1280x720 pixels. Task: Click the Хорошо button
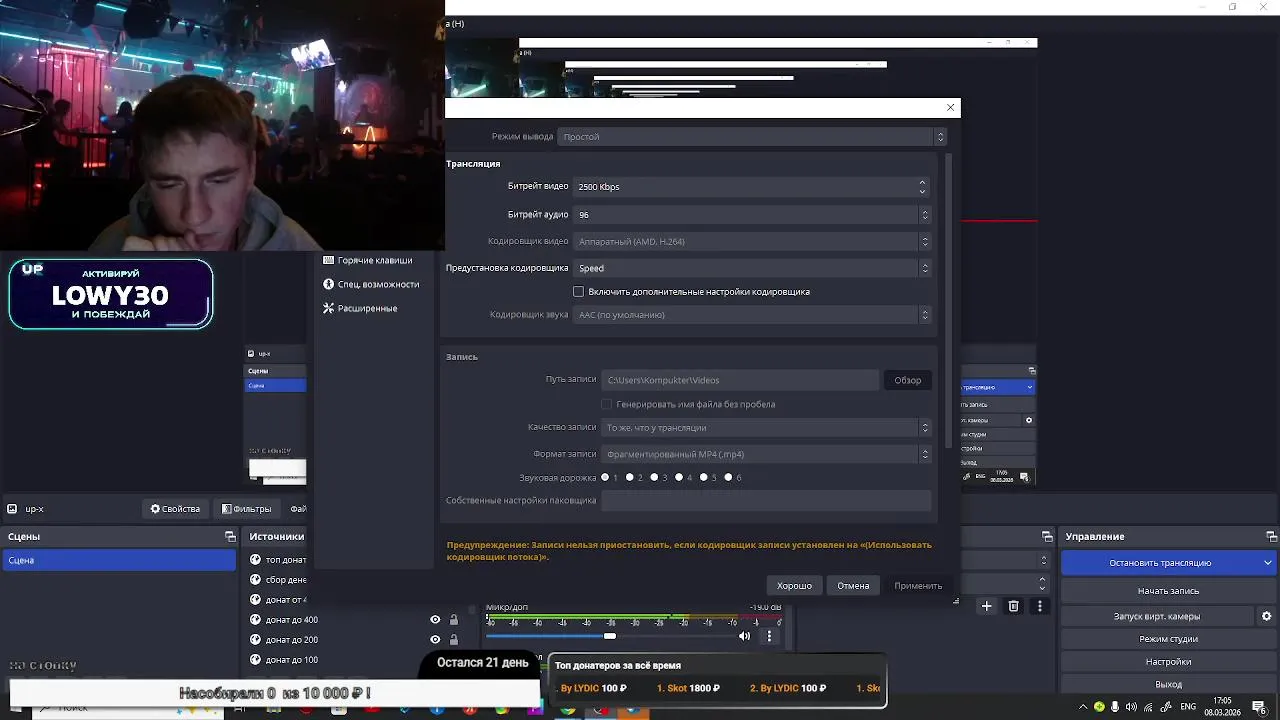pos(795,586)
